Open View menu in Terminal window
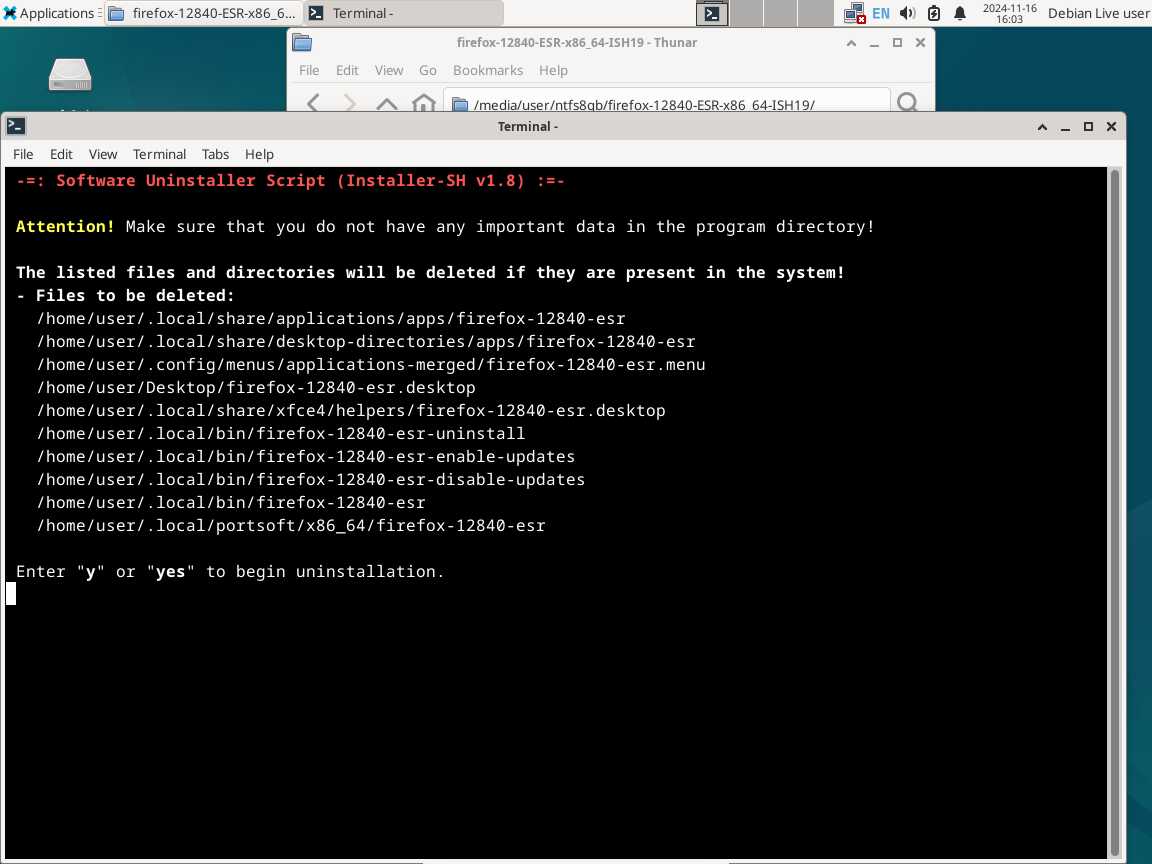Viewport: 1152px width, 864px height. coord(103,154)
